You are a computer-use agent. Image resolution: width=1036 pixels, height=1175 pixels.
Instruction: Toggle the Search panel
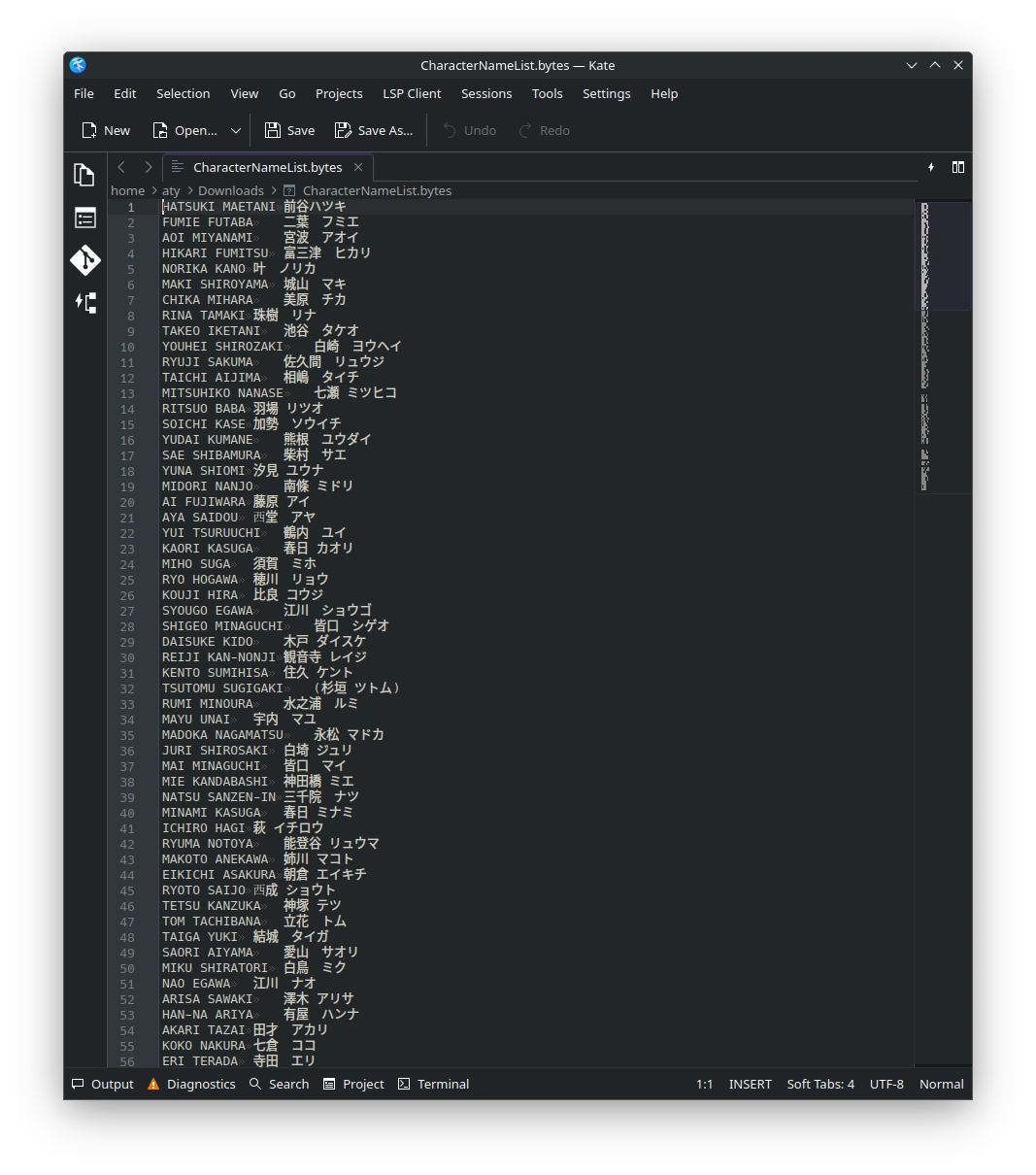pyautogui.click(x=280, y=1084)
